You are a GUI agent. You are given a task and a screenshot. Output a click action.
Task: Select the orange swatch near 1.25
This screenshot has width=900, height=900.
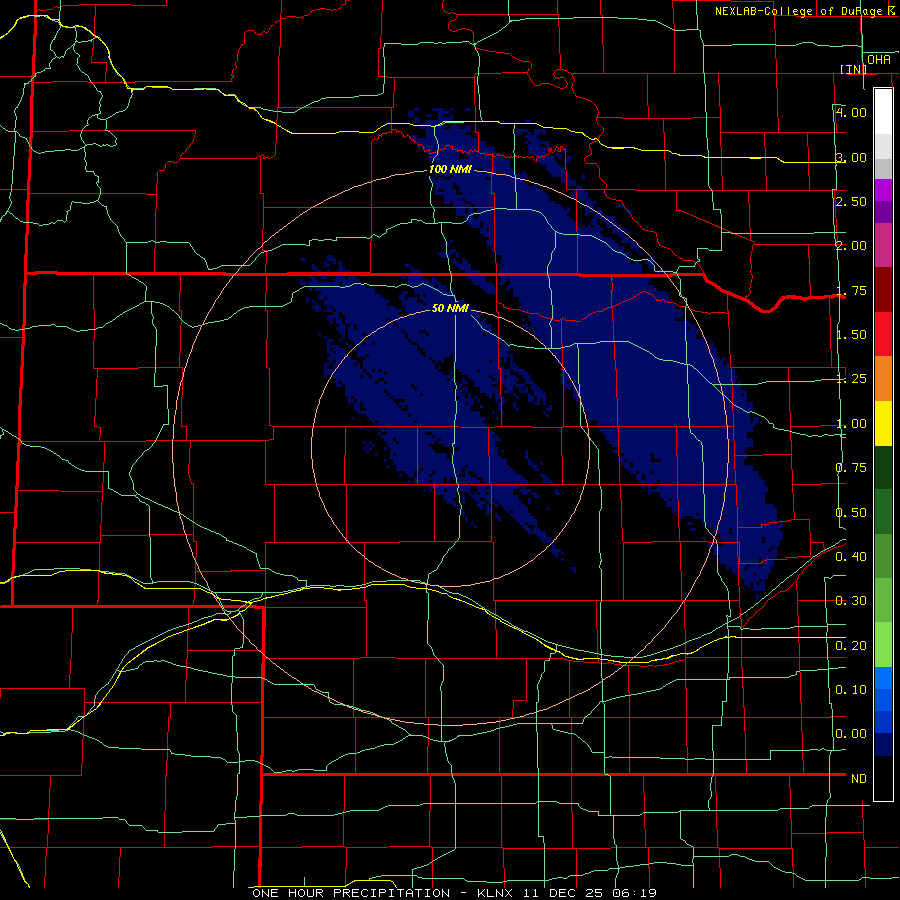coord(883,379)
